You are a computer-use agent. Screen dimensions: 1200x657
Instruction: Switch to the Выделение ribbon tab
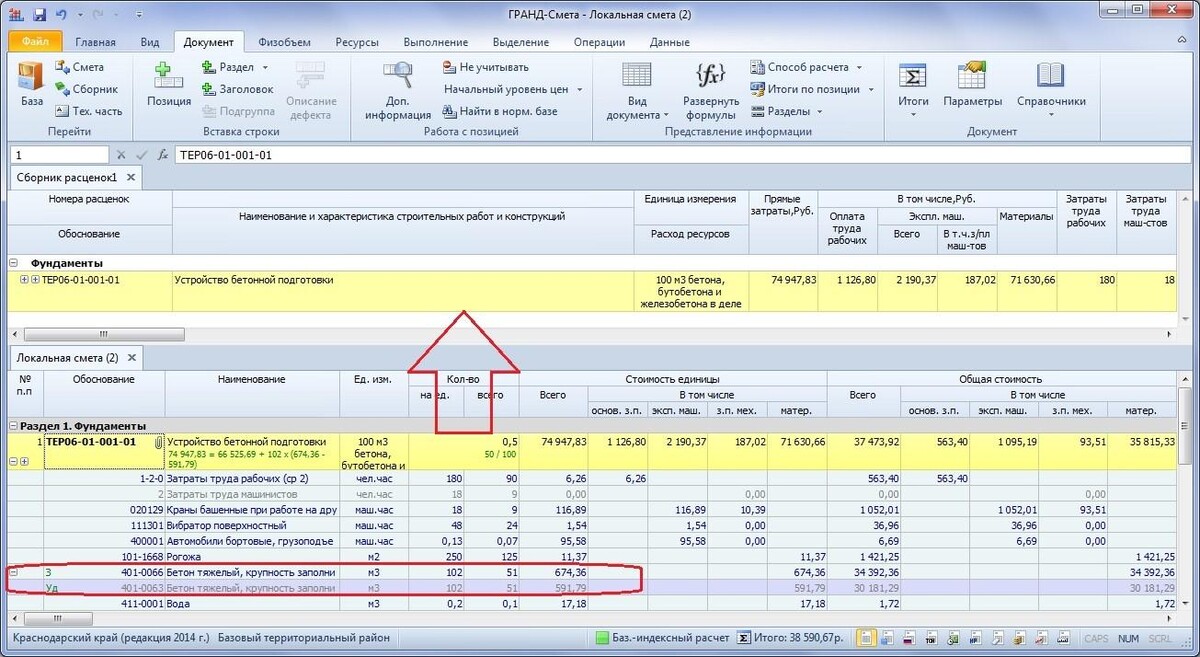520,42
